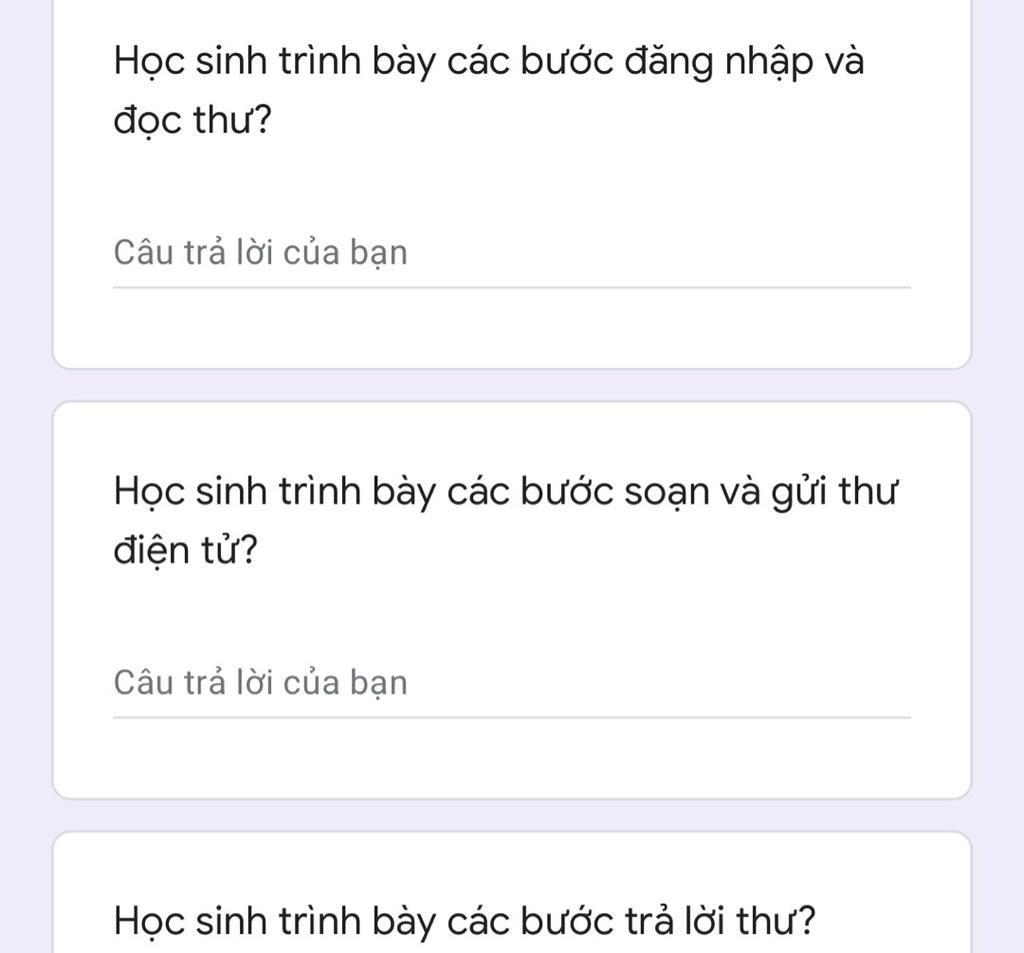The image size is (1024, 953).
Task: Focus the first "Câu trả lời của bạn" placeholder
Action: [x=260, y=254]
